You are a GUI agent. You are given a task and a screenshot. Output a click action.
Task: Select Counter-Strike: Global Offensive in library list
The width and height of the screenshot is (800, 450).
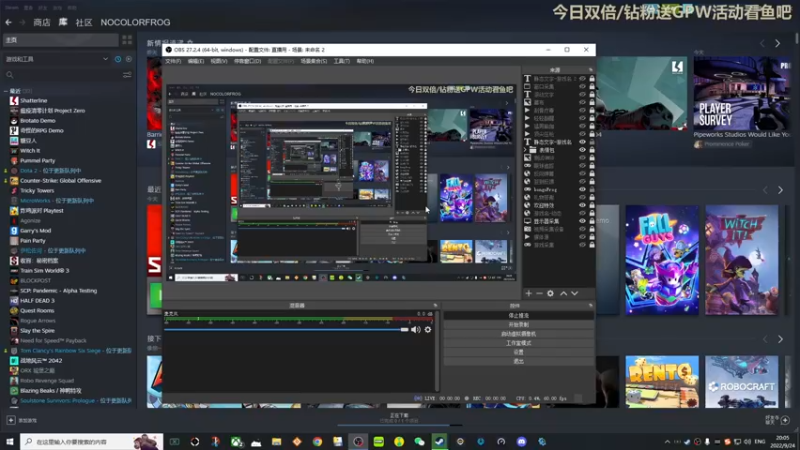(60, 181)
